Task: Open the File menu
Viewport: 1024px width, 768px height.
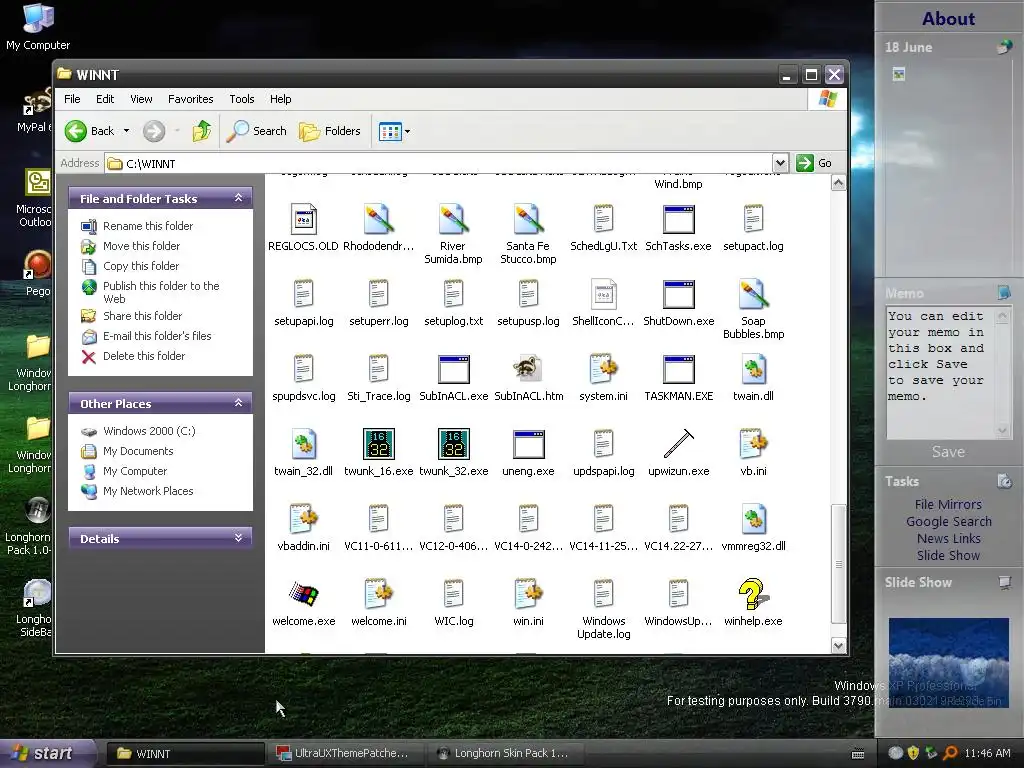Action: tap(72, 99)
